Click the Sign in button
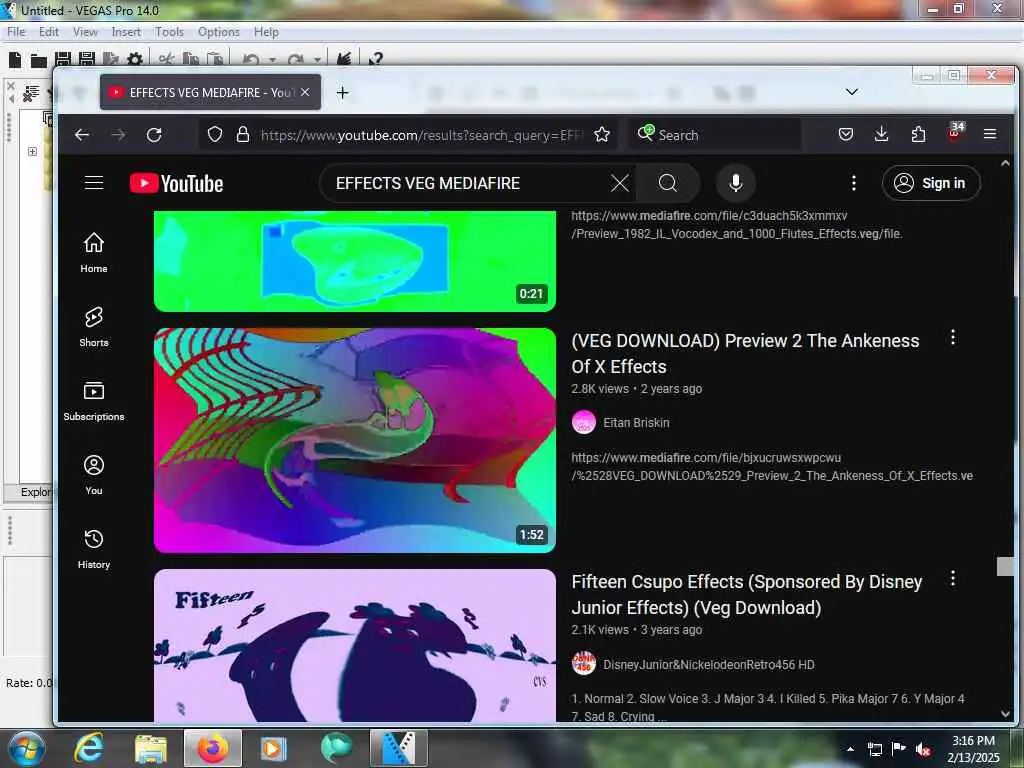Screen dimensions: 1024x768 [x=931, y=184]
